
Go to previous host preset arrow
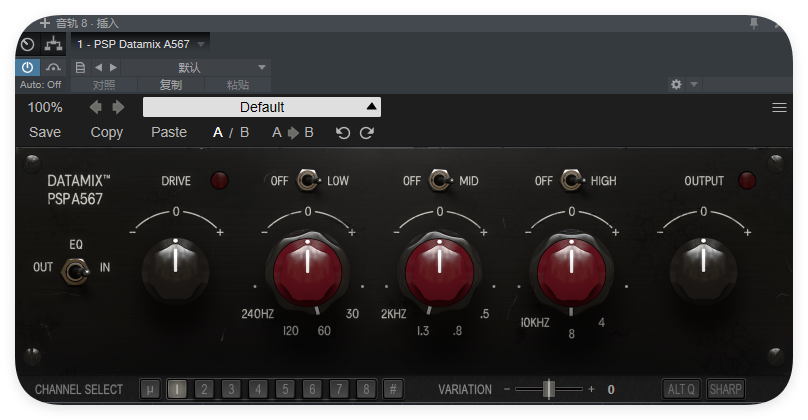pyautogui.click(x=98, y=68)
